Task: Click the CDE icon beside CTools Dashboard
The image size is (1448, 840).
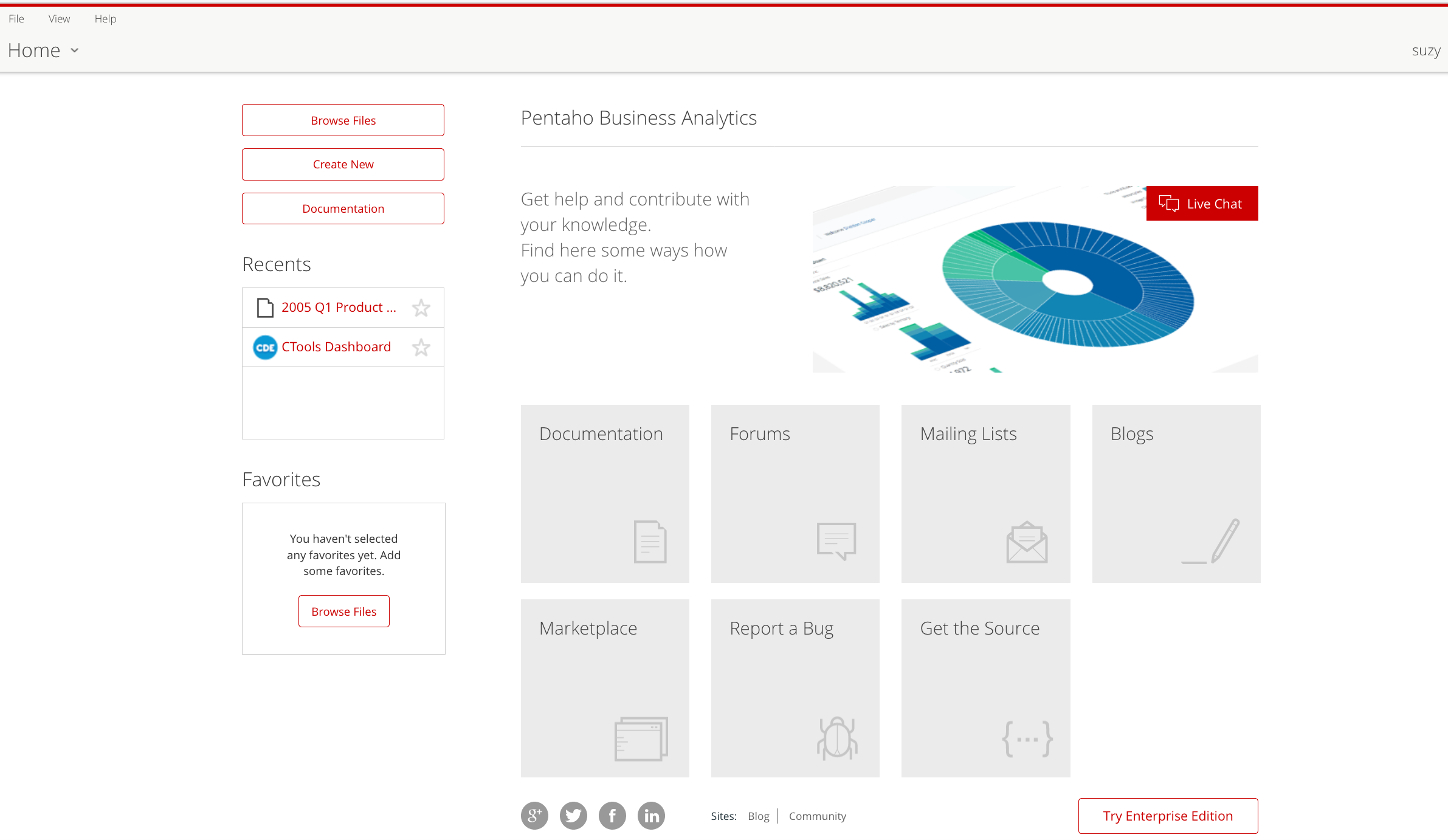Action: (x=265, y=347)
